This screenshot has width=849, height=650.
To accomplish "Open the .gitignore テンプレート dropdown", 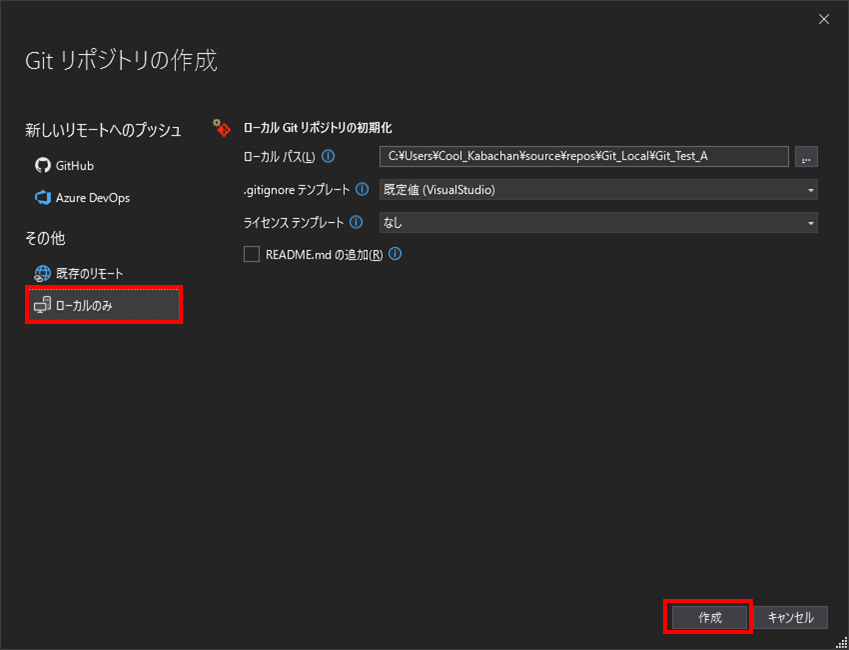I will (x=598, y=190).
